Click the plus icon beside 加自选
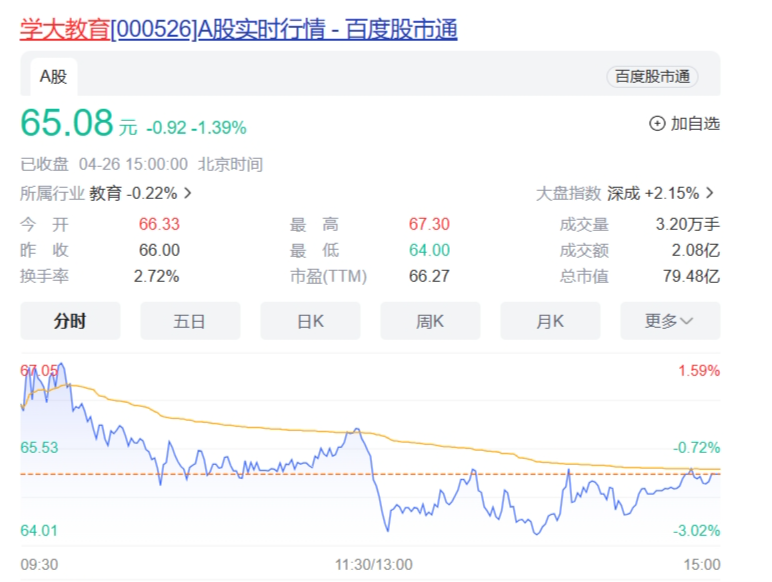The width and height of the screenshot is (772, 582). [x=657, y=123]
